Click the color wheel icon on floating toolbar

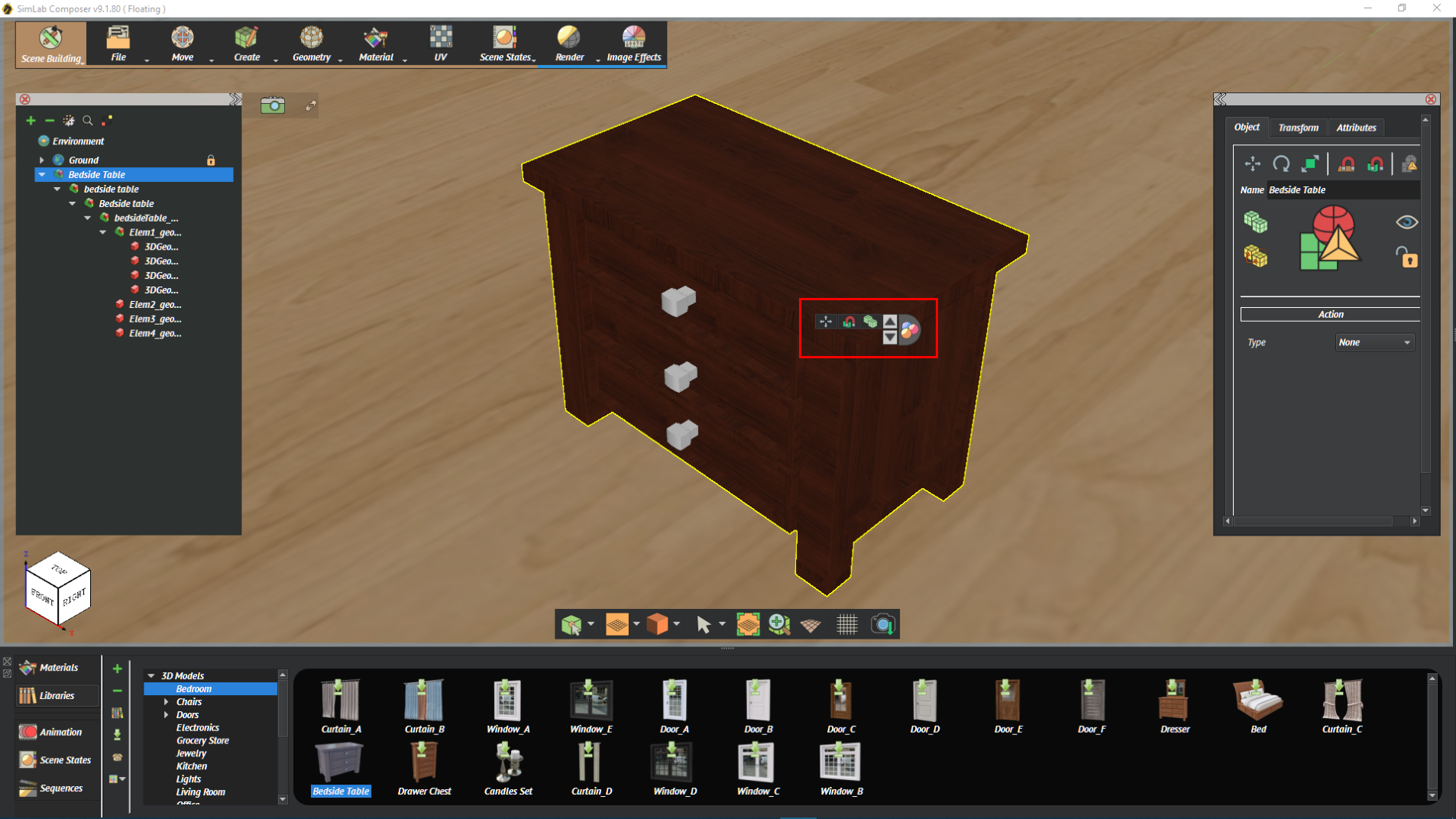click(909, 330)
